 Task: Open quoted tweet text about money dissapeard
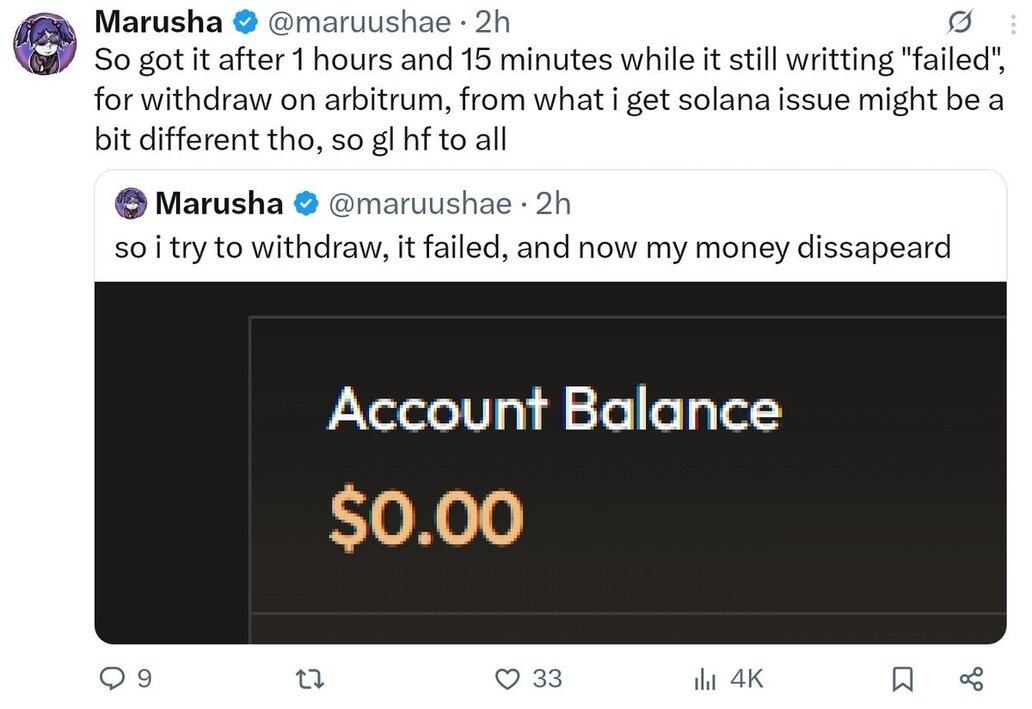click(x=532, y=248)
